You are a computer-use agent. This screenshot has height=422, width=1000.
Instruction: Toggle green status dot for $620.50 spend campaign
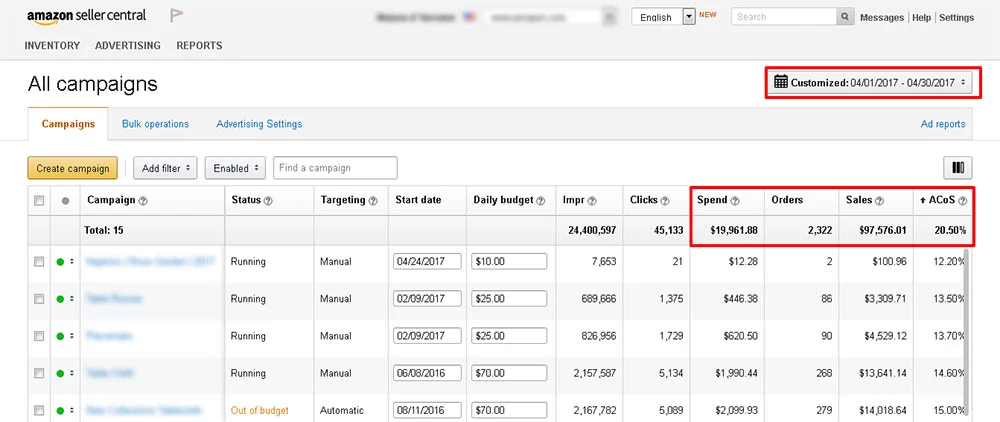tap(60, 336)
